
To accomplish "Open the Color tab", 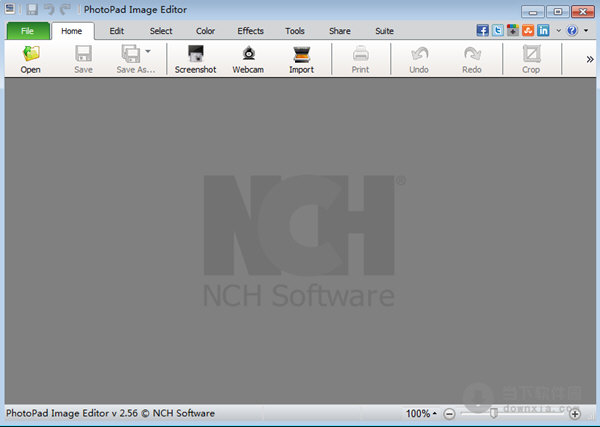I will 205,31.
